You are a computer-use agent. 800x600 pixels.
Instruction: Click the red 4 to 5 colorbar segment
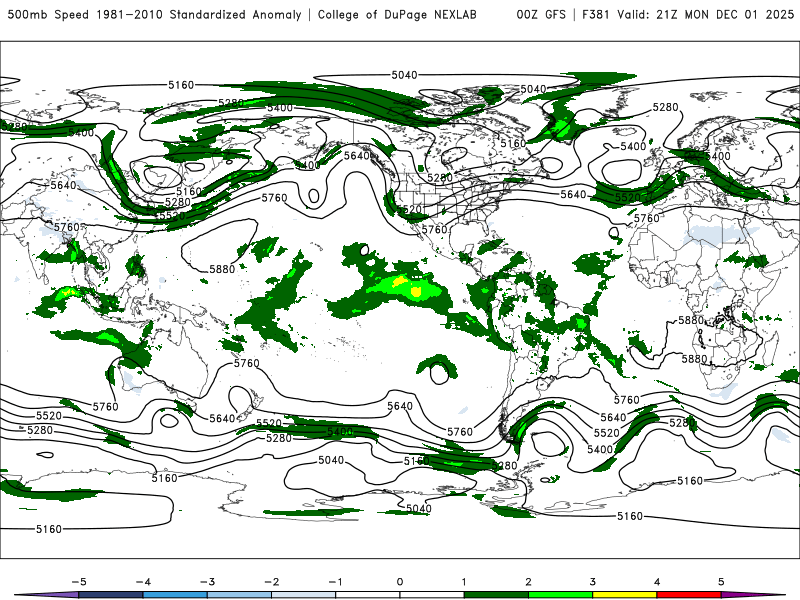689,595
